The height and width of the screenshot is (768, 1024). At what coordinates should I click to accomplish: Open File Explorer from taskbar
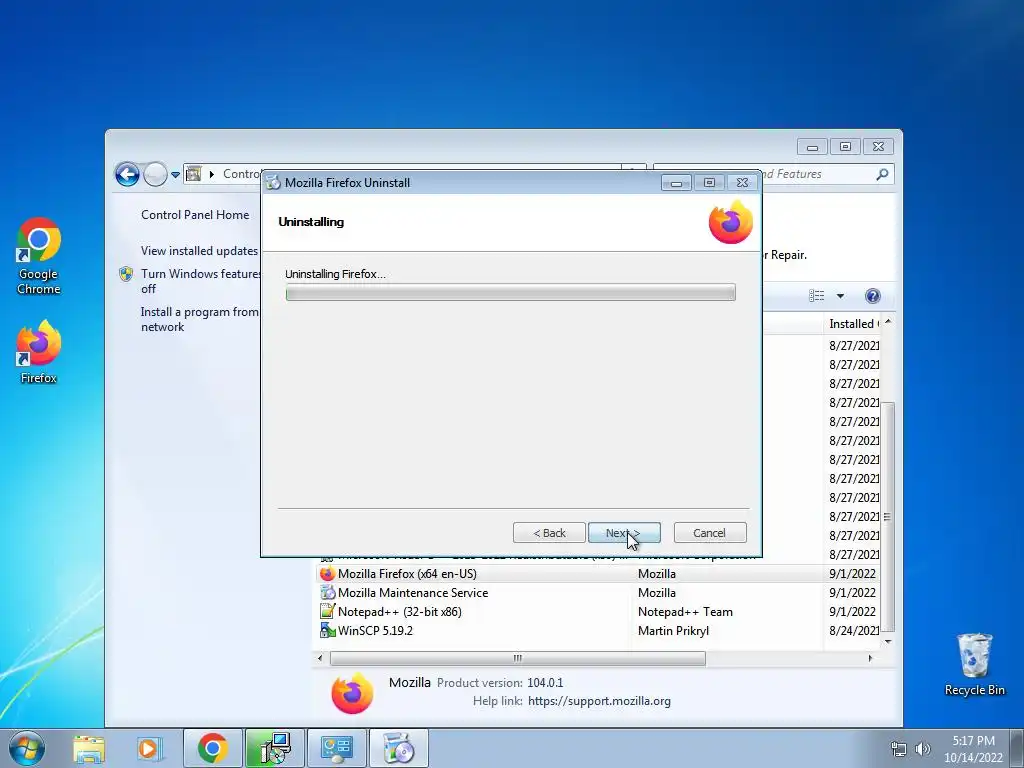[88, 748]
